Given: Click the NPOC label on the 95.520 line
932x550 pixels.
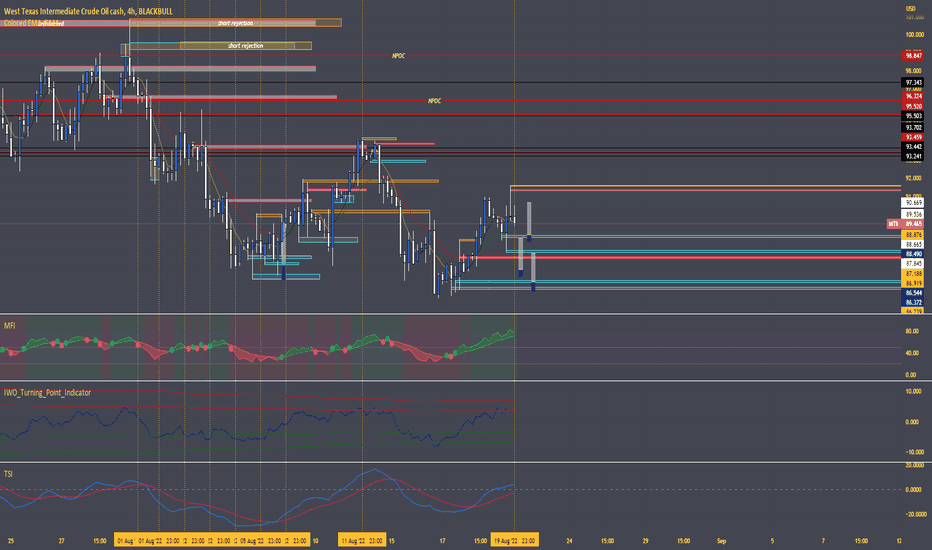Looking at the screenshot, I should tap(434, 101).
